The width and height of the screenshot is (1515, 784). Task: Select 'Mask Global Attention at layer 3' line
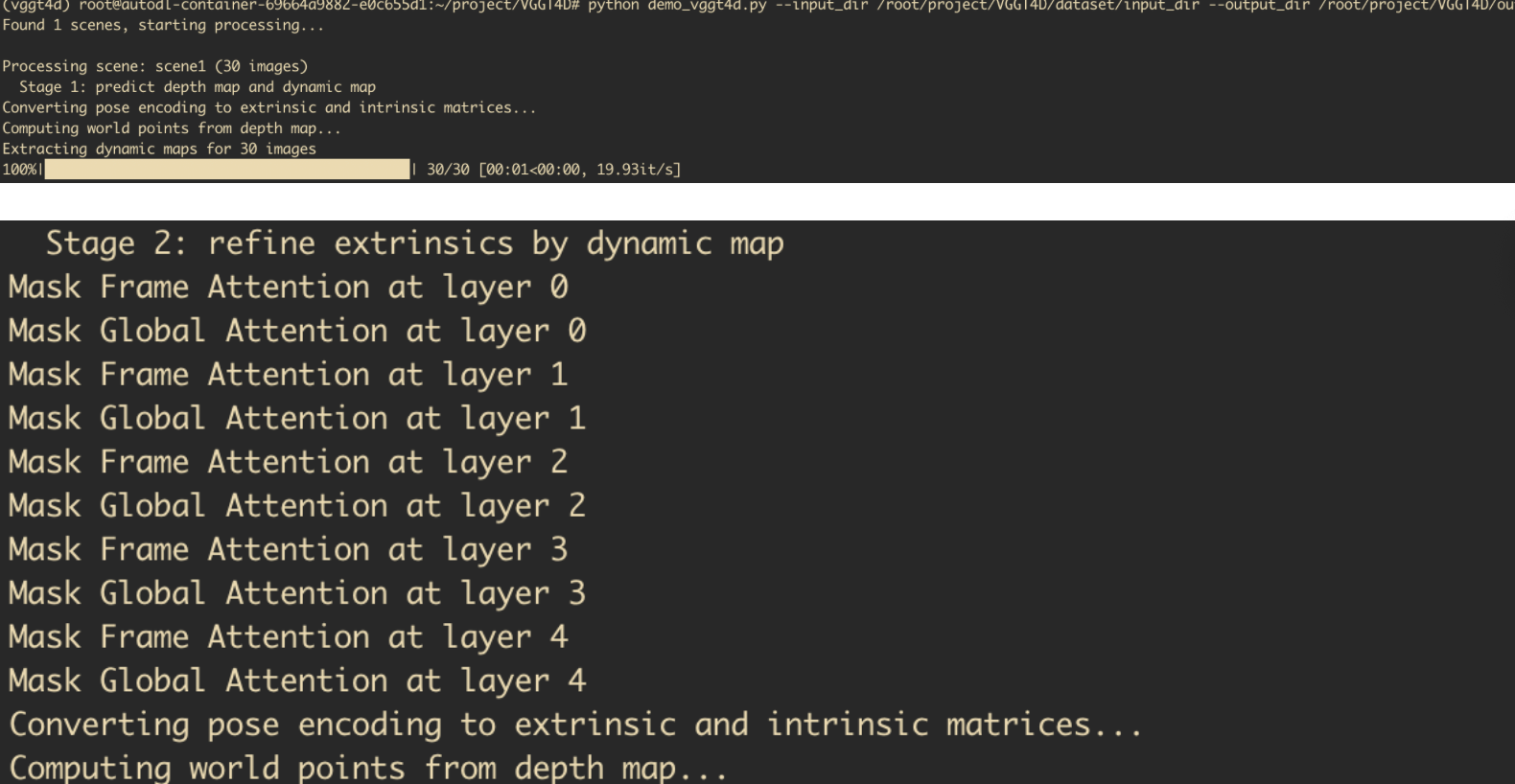[297, 594]
